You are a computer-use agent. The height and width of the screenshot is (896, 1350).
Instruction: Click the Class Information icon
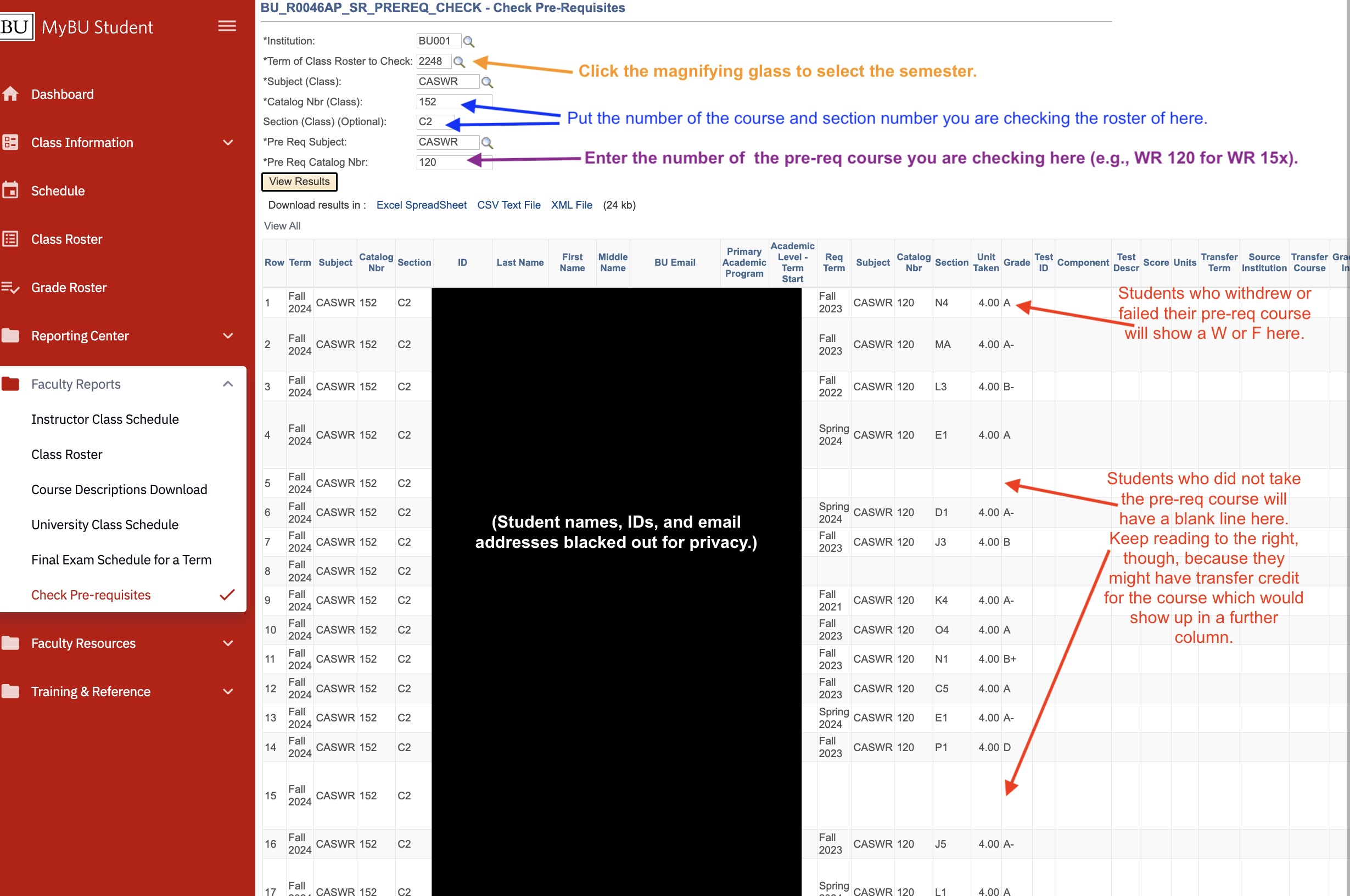tap(10, 142)
